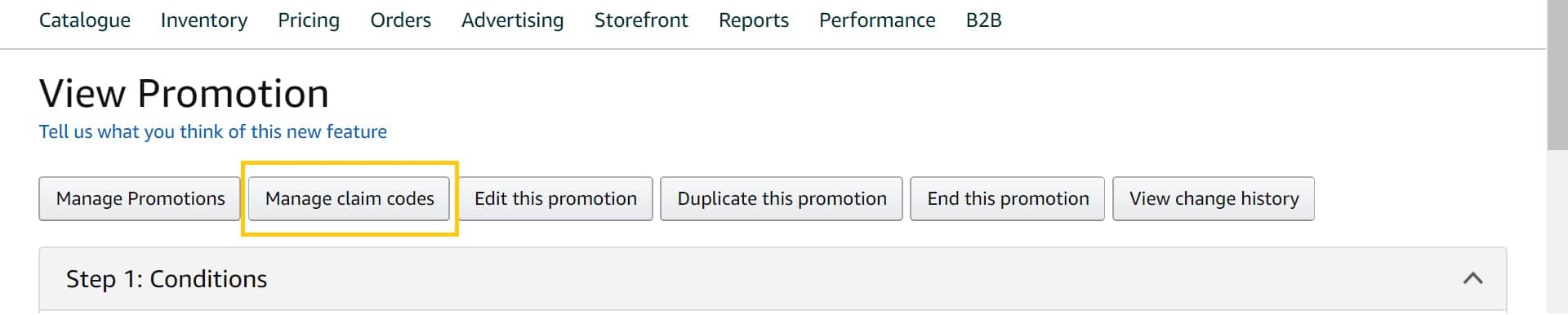The image size is (1568, 315).
Task: Click Edit this promotion
Action: click(x=555, y=198)
